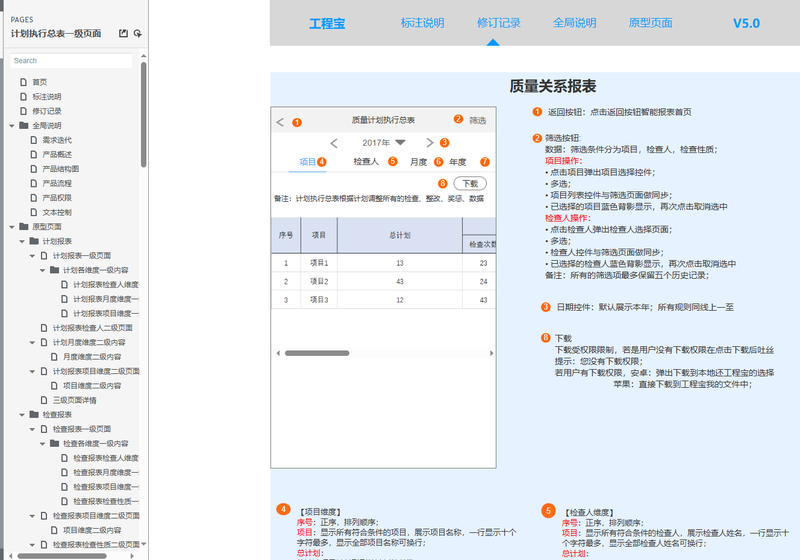
Task: Collapse the 计划报表项目维度二级页面 node
Action: point(32,371)
